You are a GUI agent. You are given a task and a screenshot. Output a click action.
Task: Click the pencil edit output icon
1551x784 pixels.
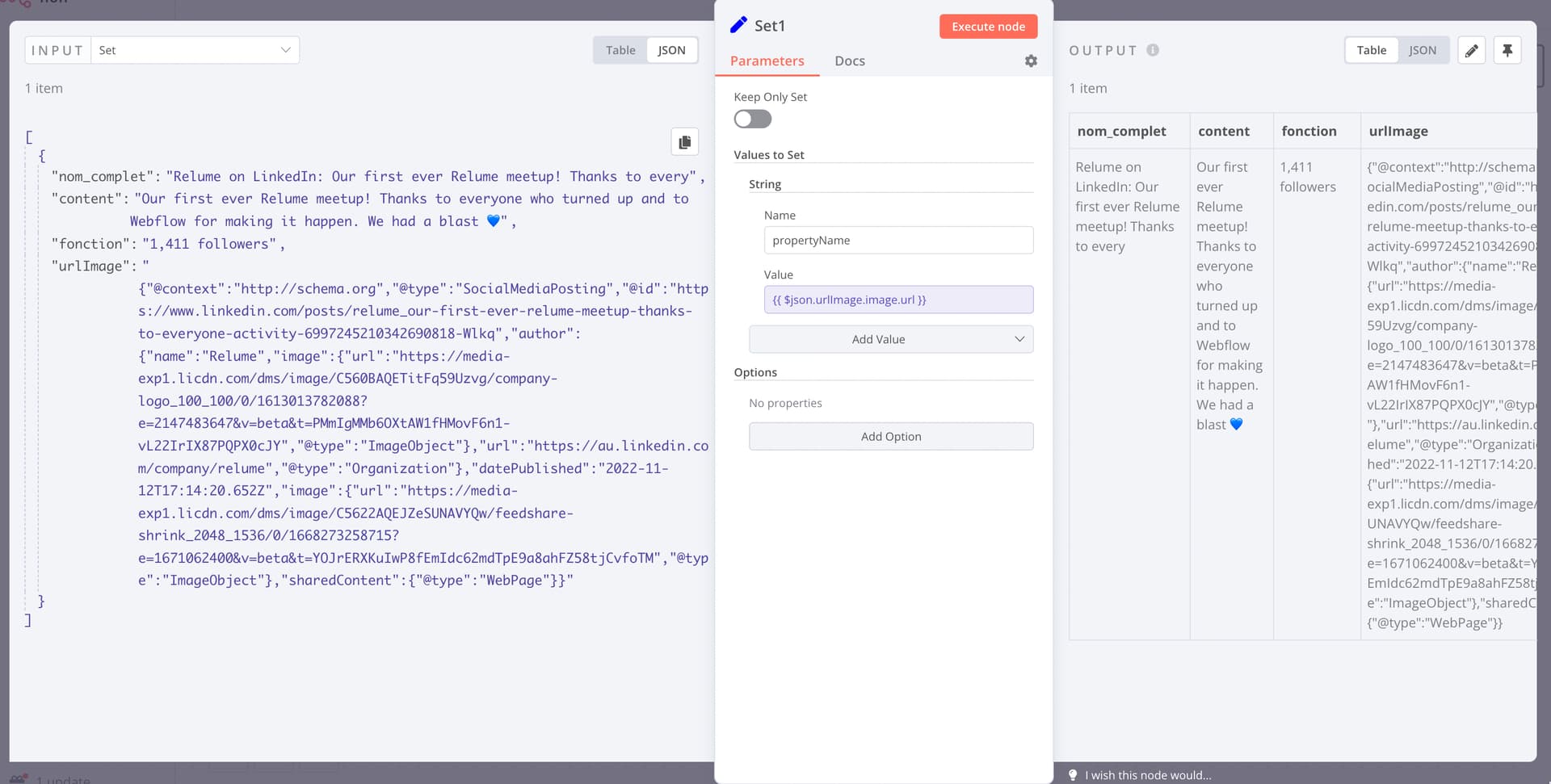click(1471, 50)
